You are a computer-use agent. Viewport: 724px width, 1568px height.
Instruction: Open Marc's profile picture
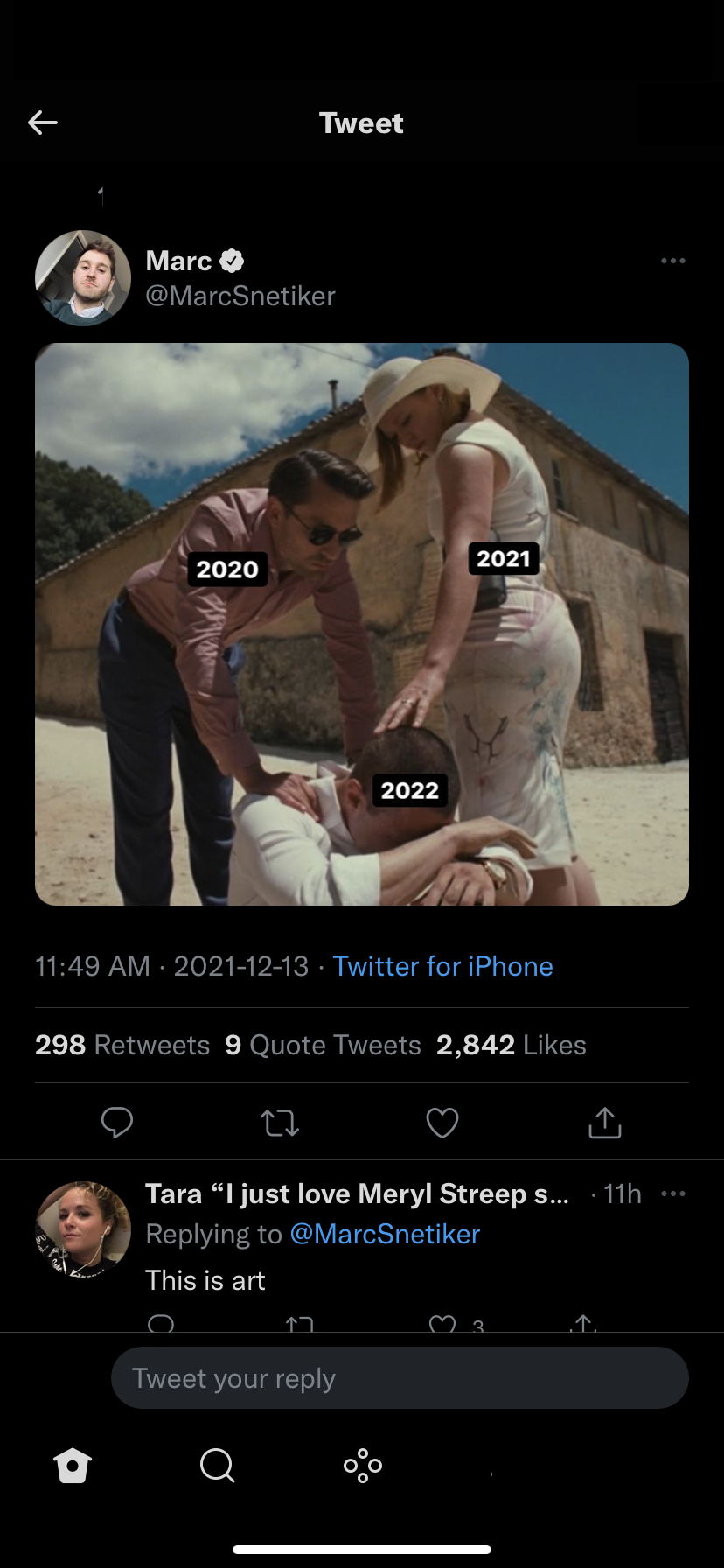tap(83, 278)
